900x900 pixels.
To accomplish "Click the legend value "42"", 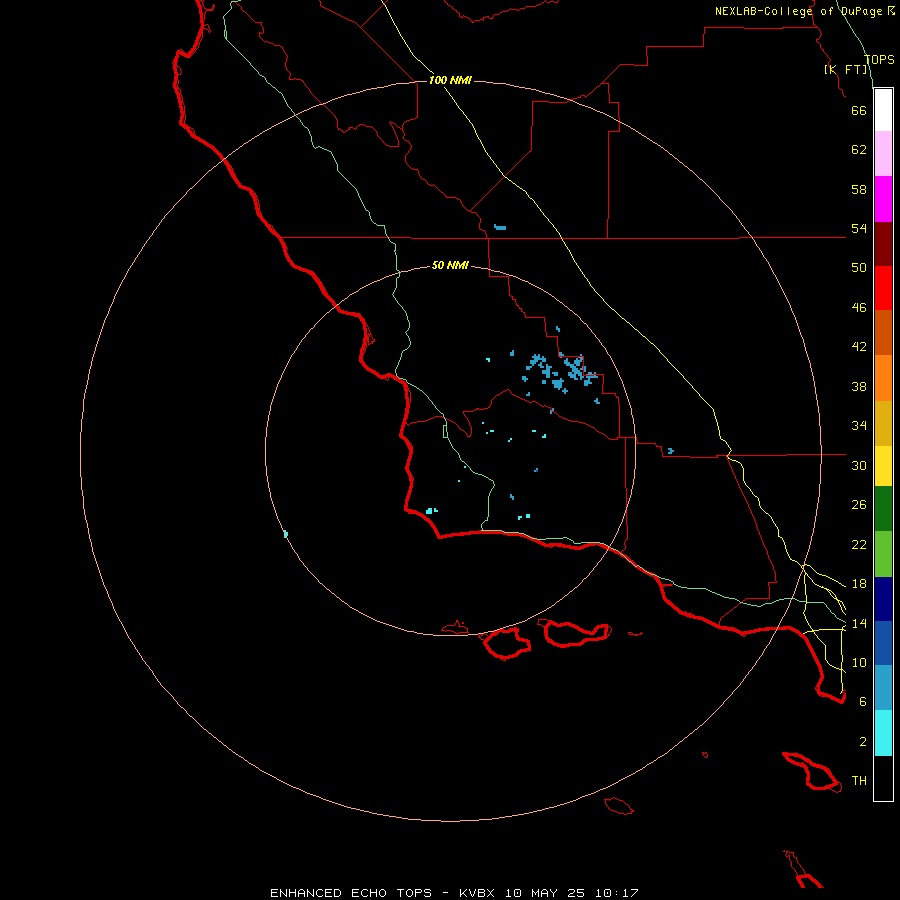I will (x=859, y=347).
